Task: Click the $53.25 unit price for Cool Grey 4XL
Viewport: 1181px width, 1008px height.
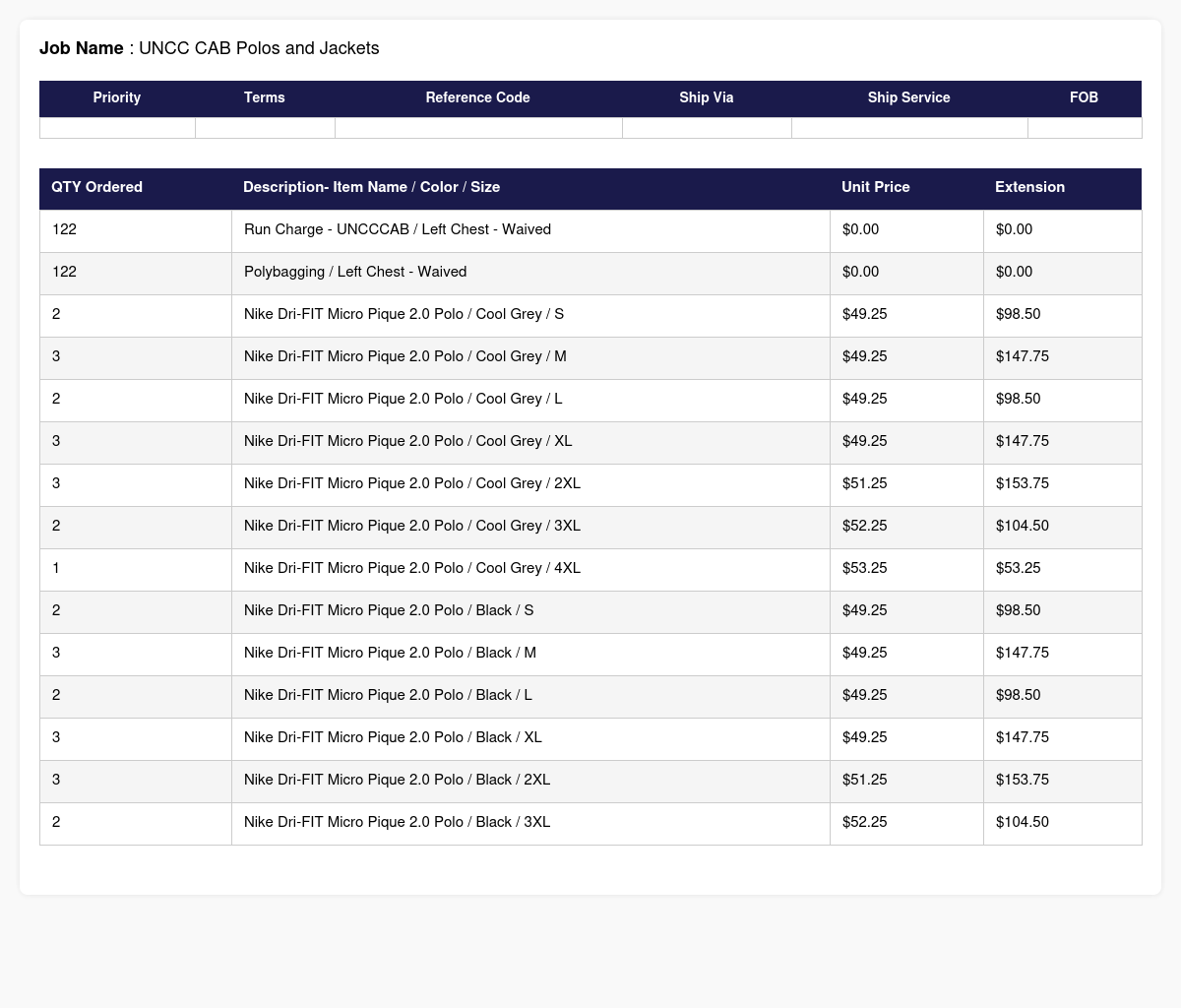Action: tap(865, 568)
